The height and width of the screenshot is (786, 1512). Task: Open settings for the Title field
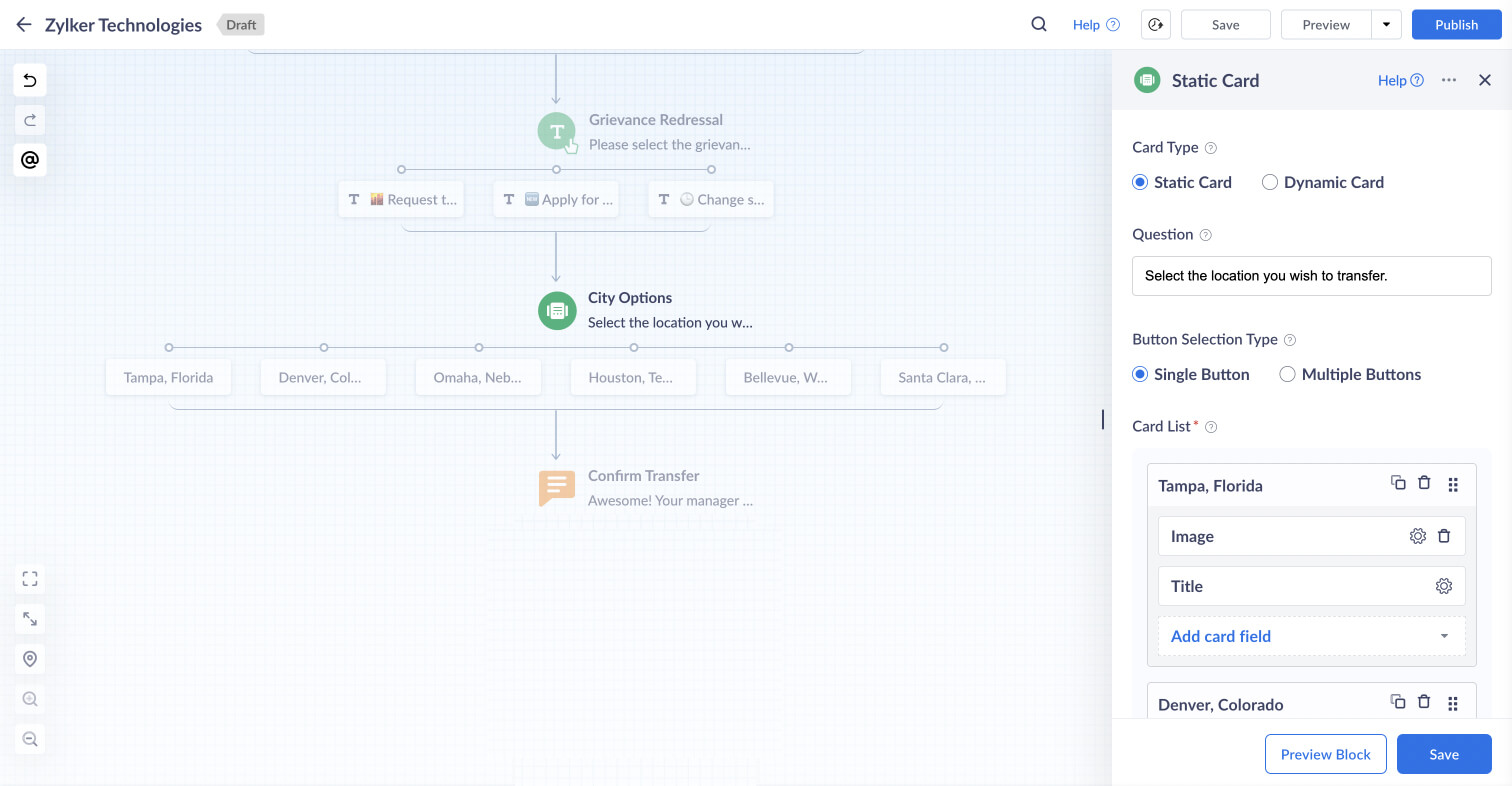pos(1444,586)
